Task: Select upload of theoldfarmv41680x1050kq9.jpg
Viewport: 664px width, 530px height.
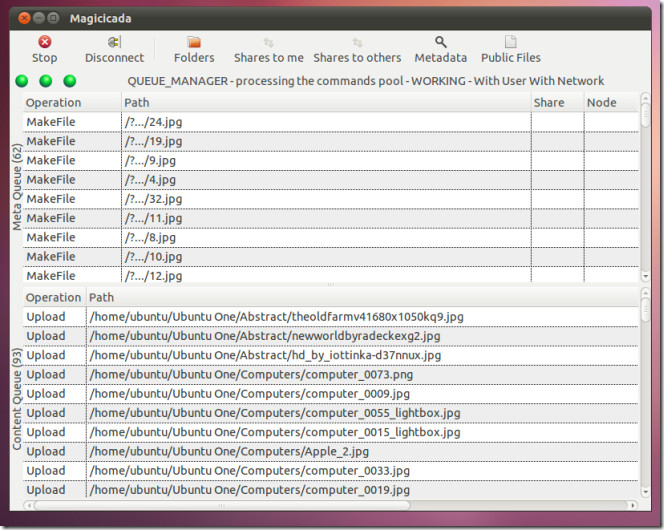Action: (x=330, y=317)
